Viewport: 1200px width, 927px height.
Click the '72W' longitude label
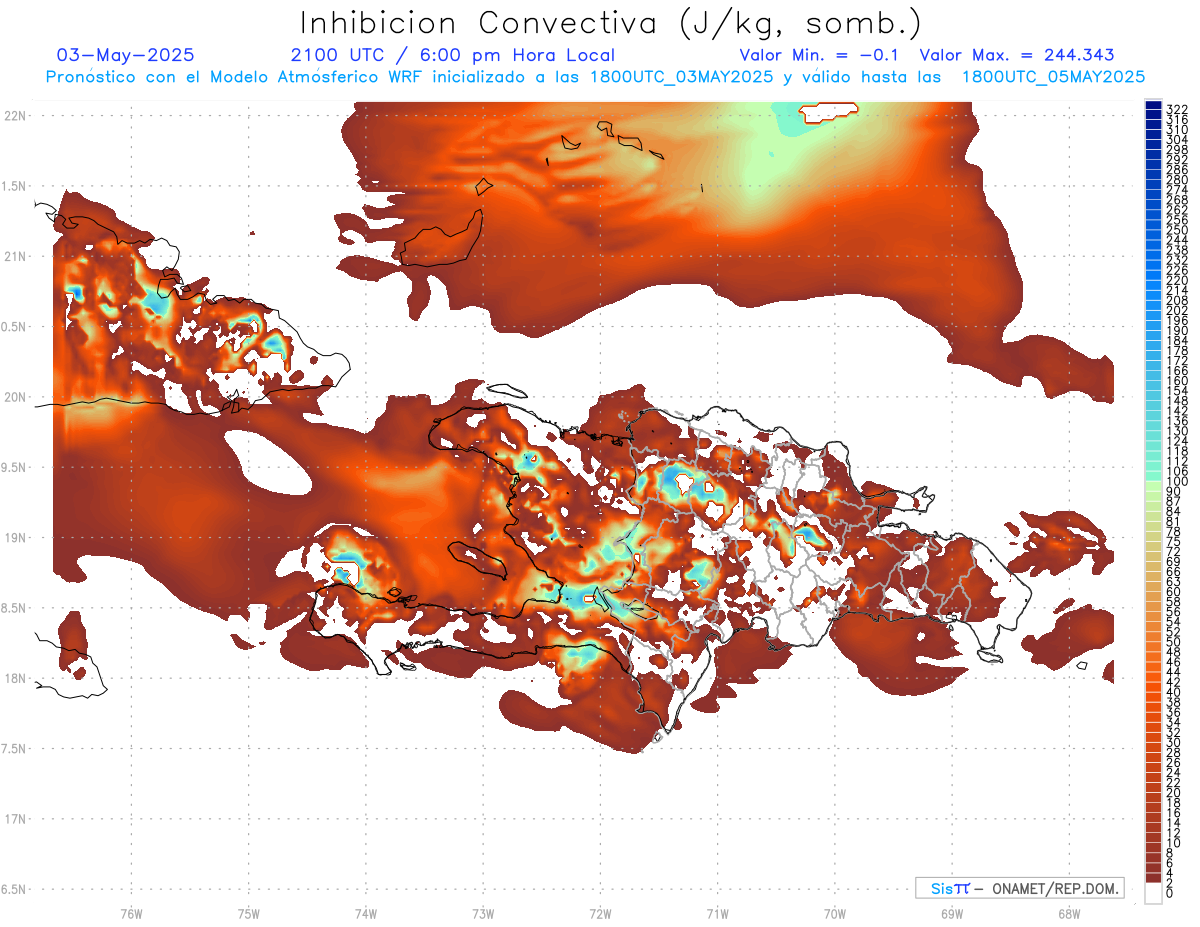pos(600,913)
